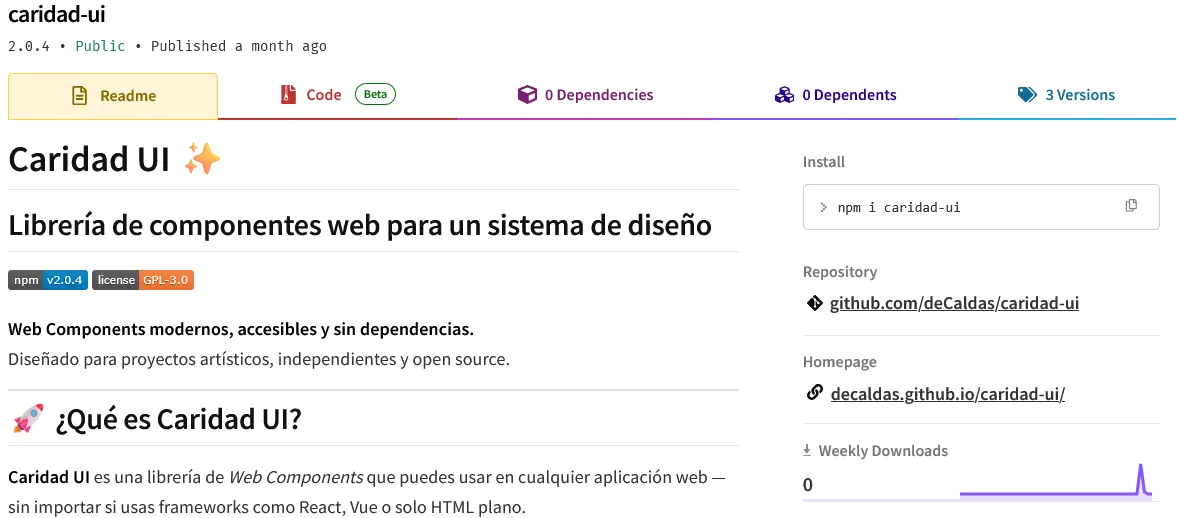1178x518 pixels.
Task: Open the Readme tab
Action: (x=113, y=96)
